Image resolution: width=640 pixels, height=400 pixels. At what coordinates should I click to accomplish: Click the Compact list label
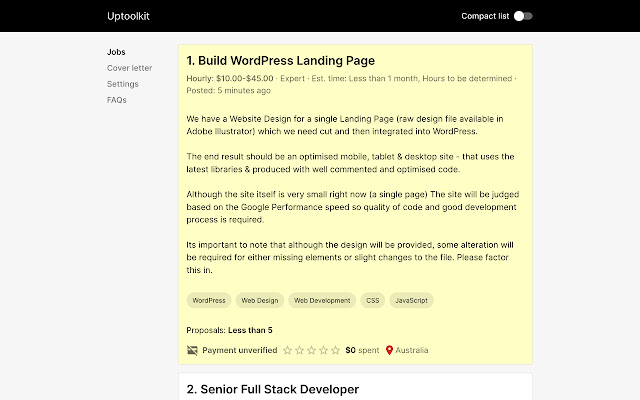click(x=485, y=16)
